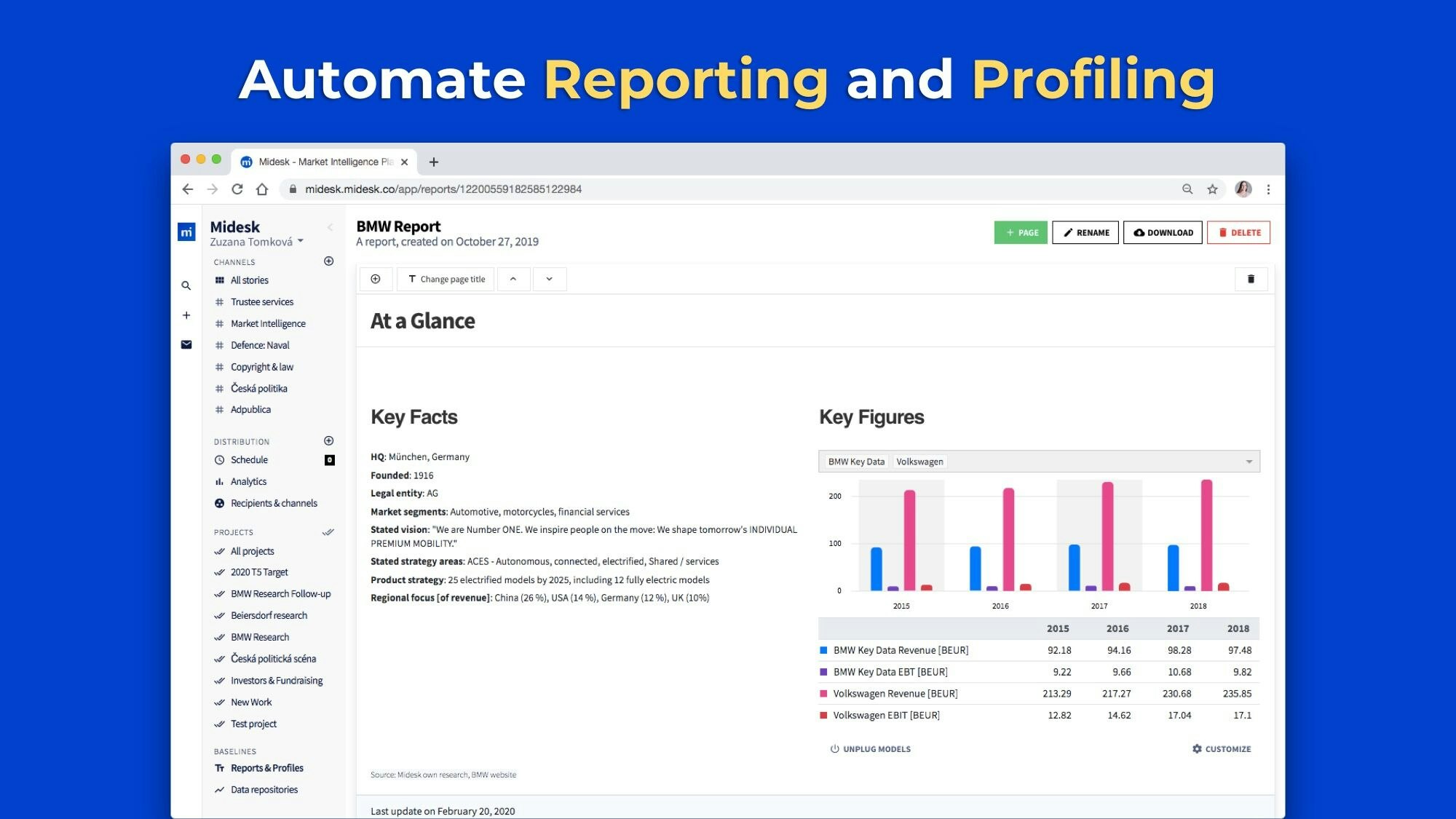Add a block with the circled plus toolbar icon

(x=376, y=279)
